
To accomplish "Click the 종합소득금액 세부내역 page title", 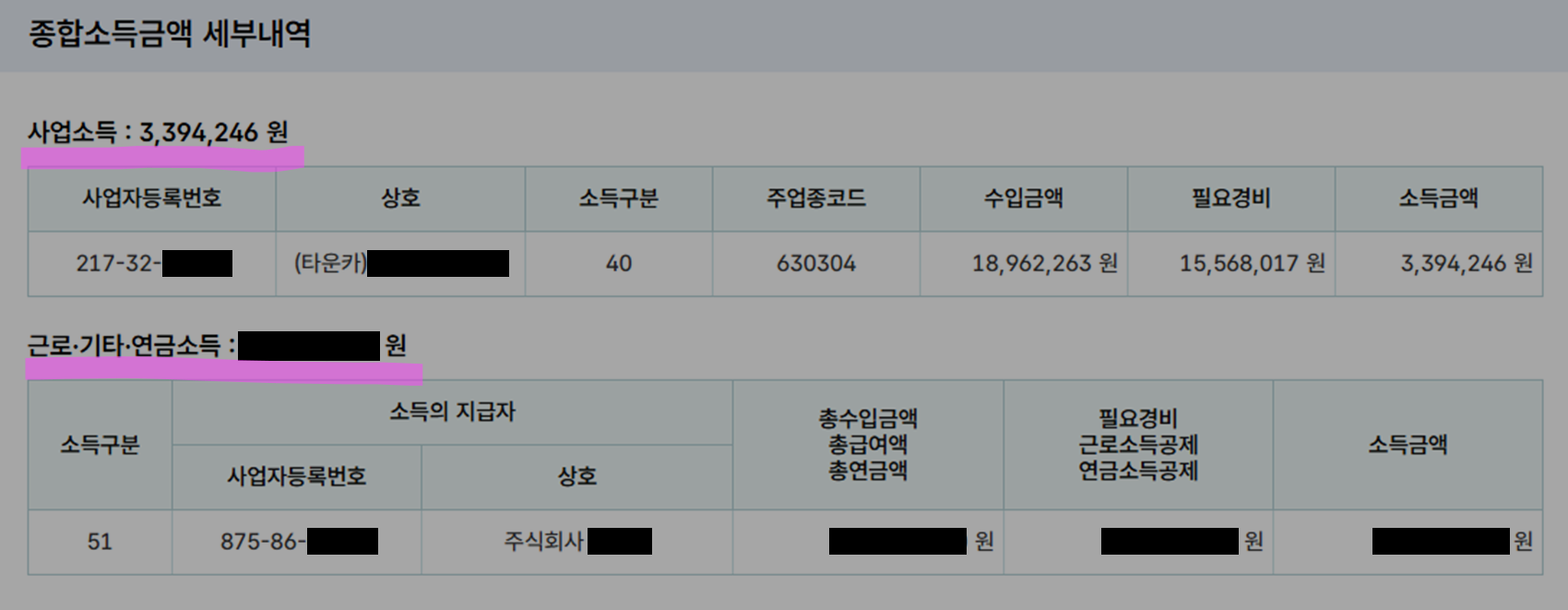I will (170, 34).
